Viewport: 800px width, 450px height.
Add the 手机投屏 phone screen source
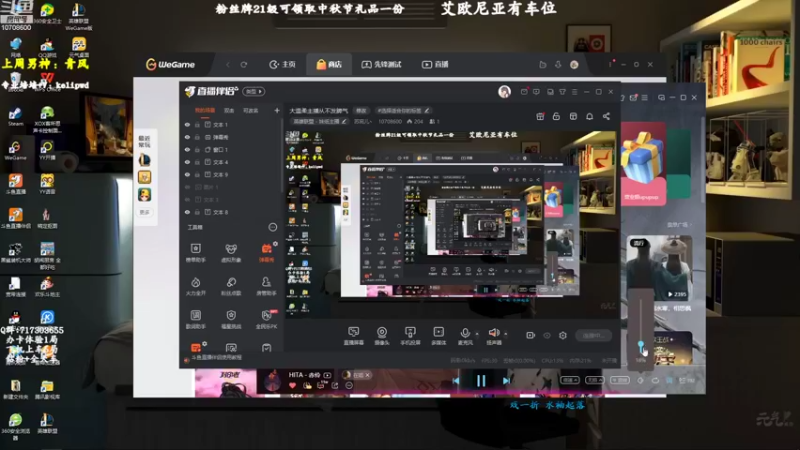tap(410, 336)
